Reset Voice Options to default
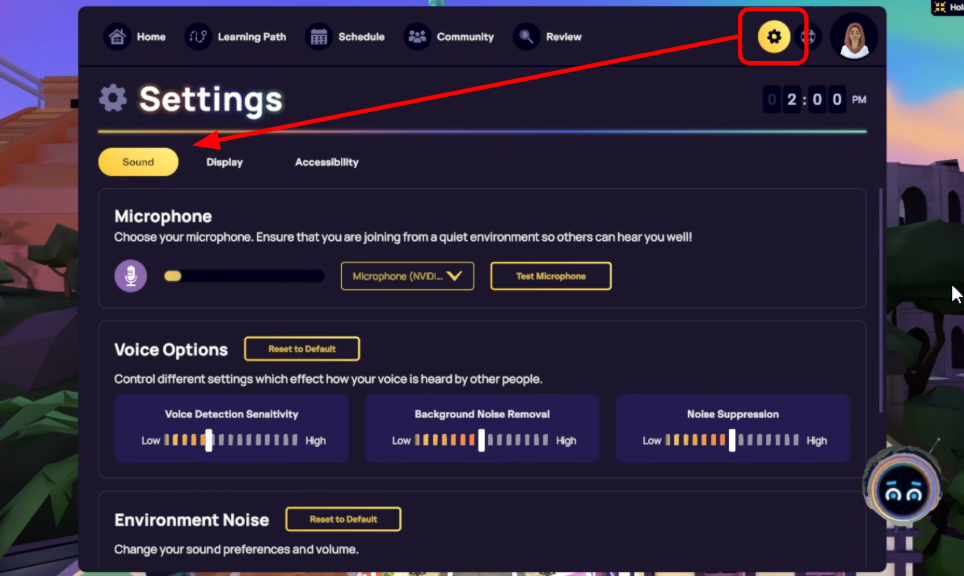The height and width of the screenshot is (576, 964). tap(301, 349)
